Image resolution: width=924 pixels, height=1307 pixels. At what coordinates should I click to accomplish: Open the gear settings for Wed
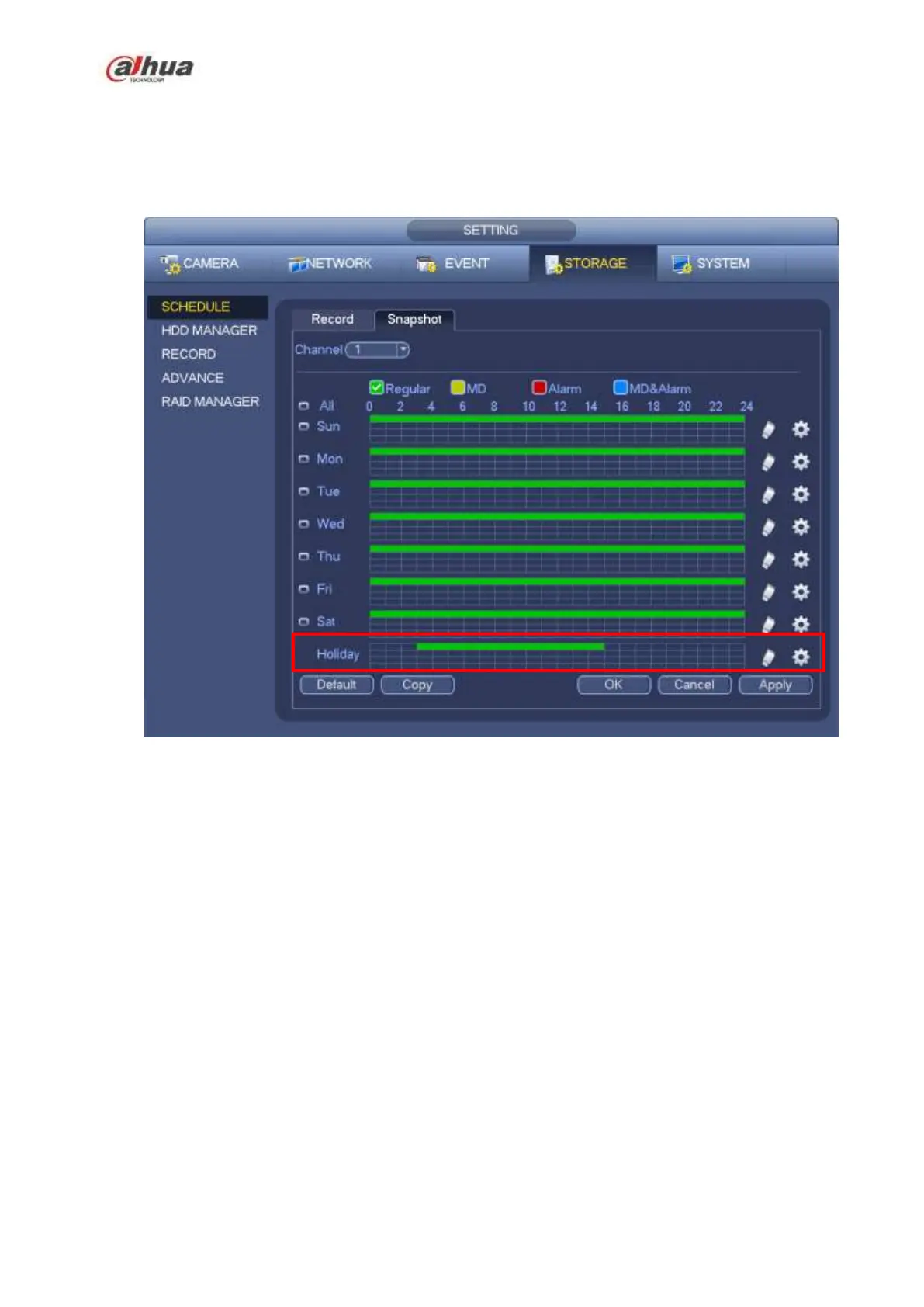(801, 527)
